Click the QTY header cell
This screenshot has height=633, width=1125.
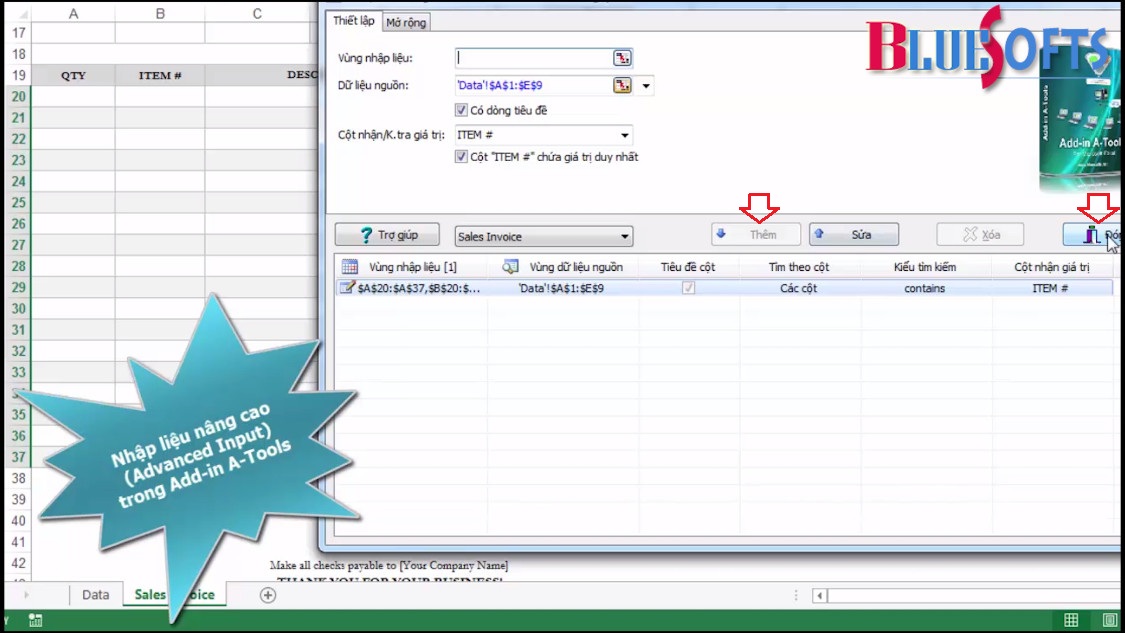click(73, 75)
